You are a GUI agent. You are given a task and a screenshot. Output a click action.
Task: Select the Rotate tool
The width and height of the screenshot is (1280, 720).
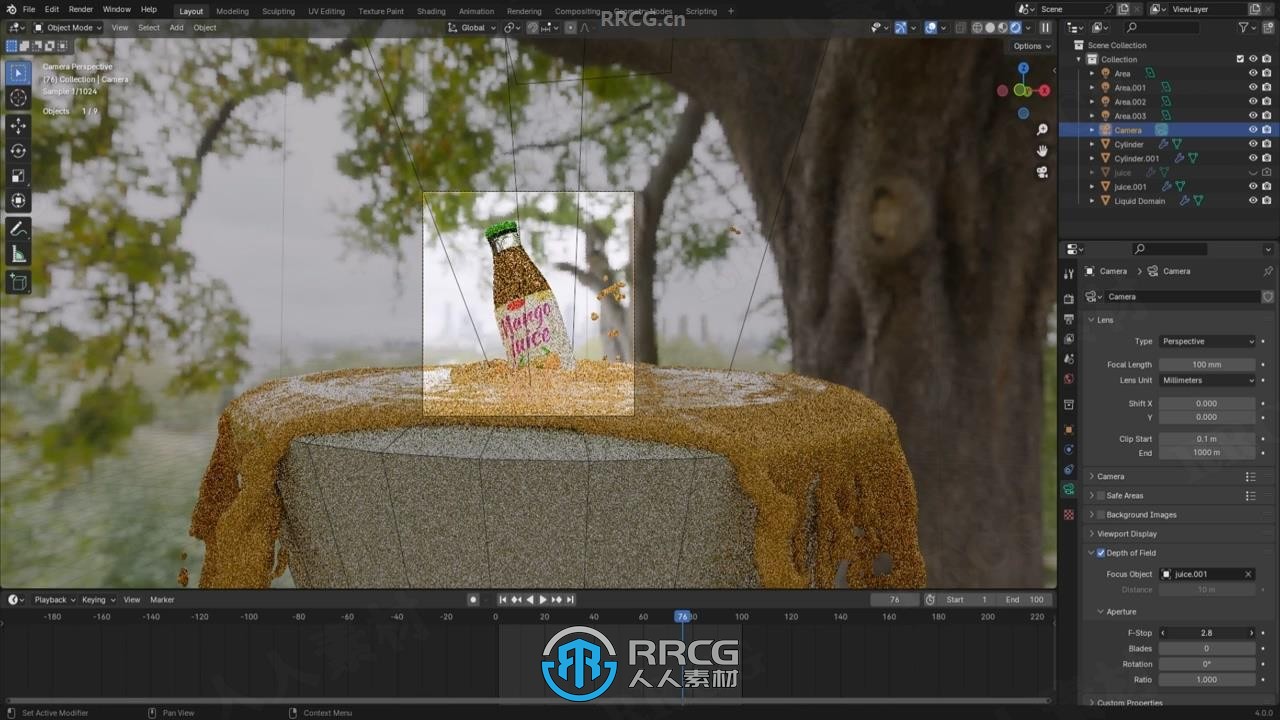18,151
